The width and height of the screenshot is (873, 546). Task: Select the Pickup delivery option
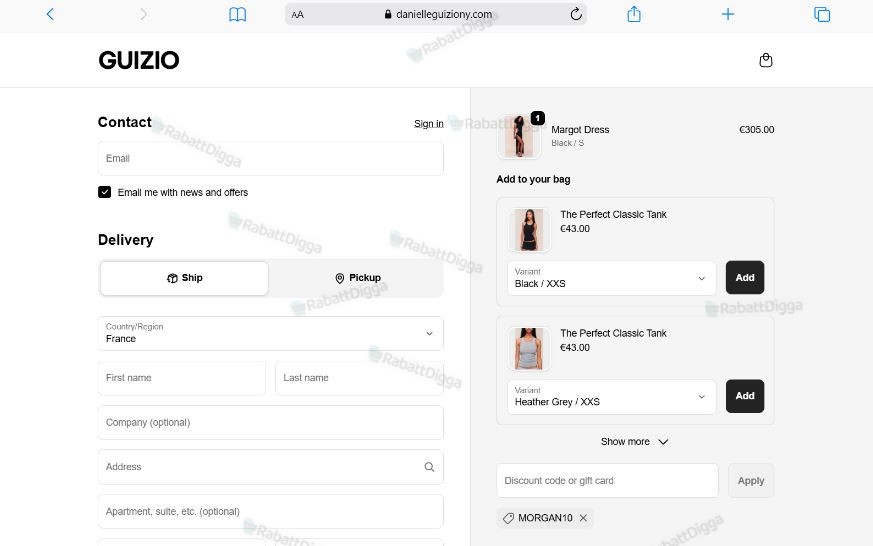coord(358,278)
